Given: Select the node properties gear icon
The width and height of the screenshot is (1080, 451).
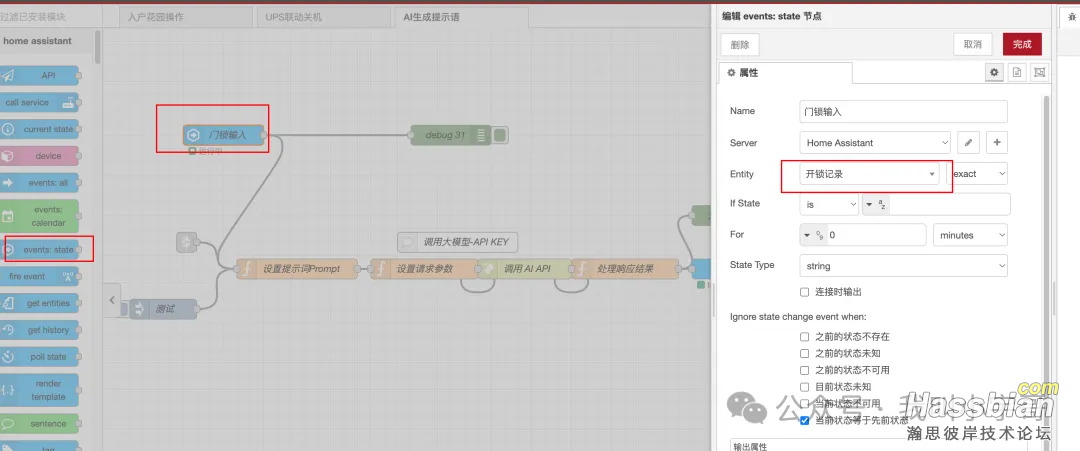Looking at the screenshot, I should (994, 73).
